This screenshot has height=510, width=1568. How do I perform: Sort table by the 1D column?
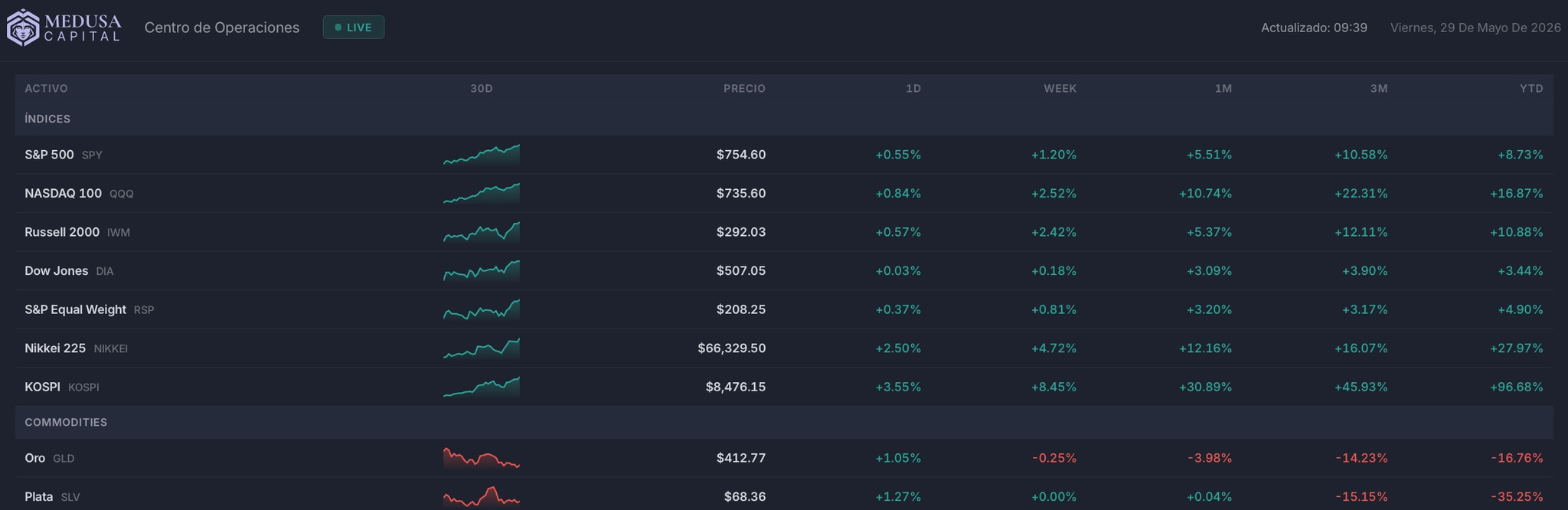[913, 89]
